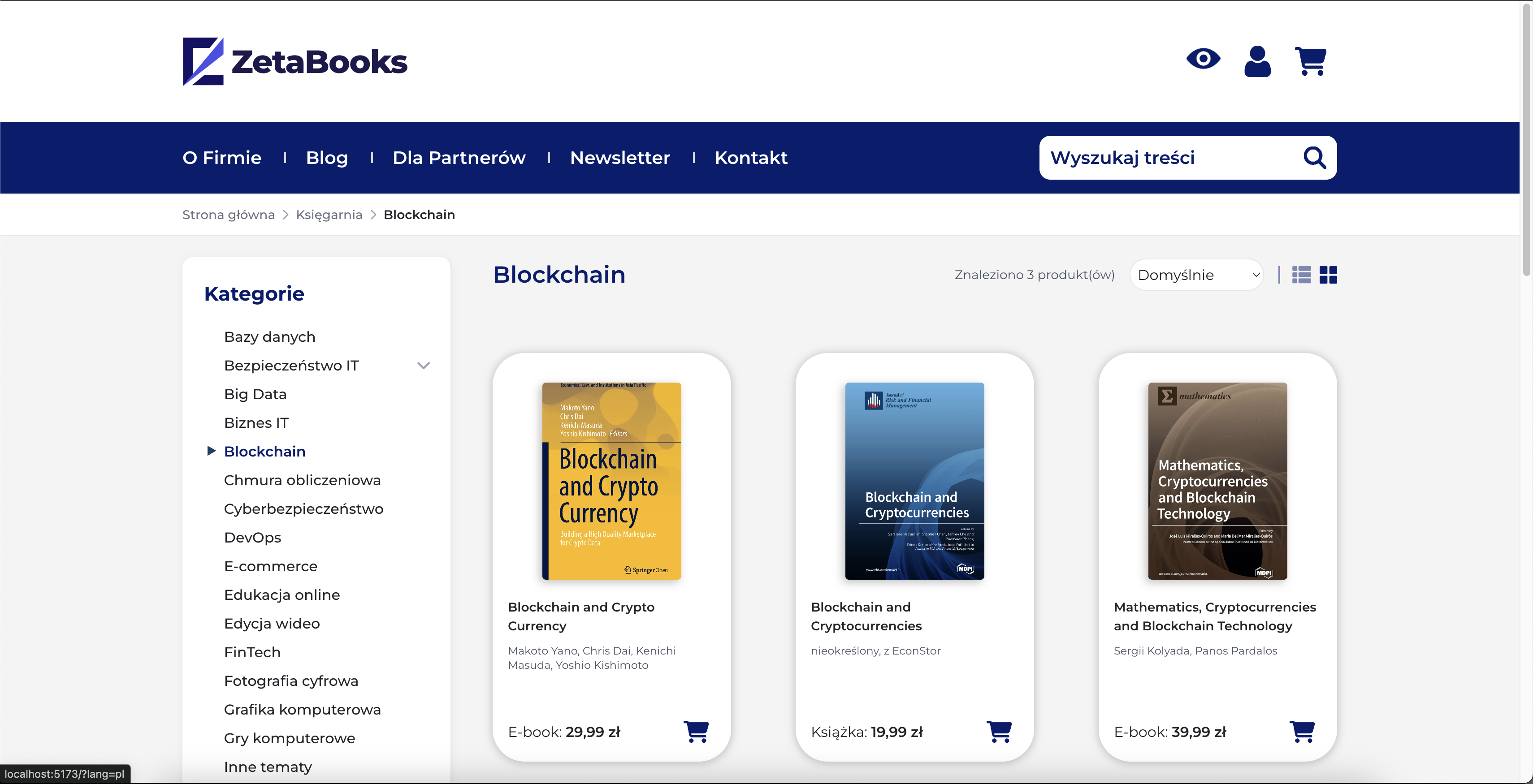Screen dimensions: 1533x784
Task: Select FinTech category
Action: [252, 652]
